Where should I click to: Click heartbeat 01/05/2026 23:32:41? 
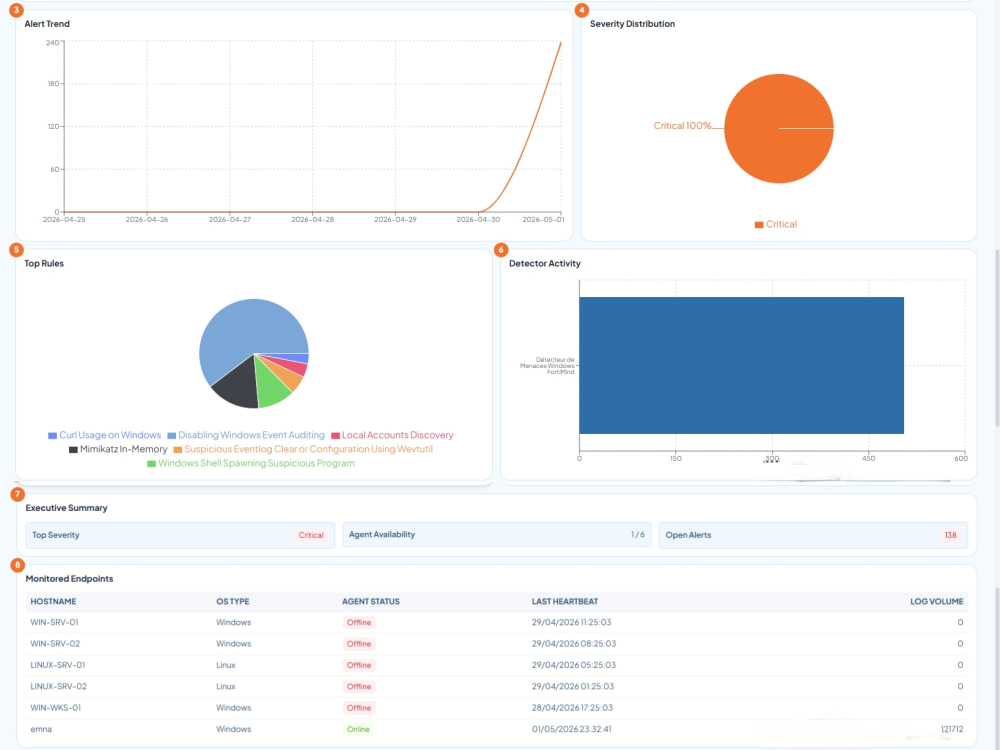[571, 729]
